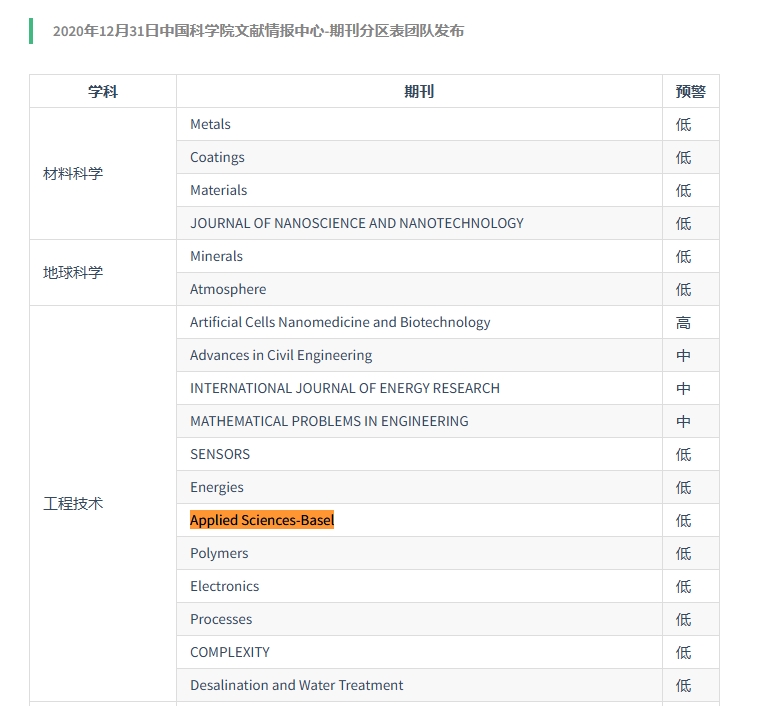Click Advances in Civil Engineering entry

[x=281, y=355]
